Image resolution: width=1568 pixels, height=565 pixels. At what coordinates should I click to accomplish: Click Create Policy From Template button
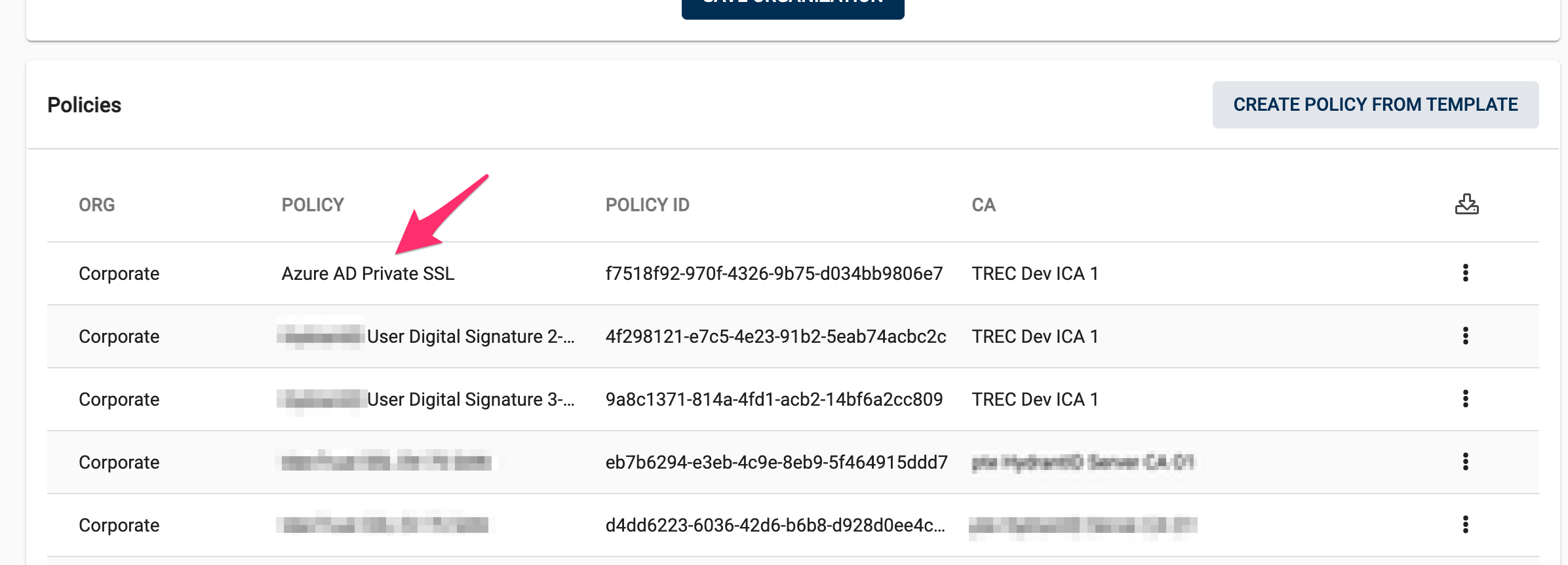click(x=1375, y=105)
